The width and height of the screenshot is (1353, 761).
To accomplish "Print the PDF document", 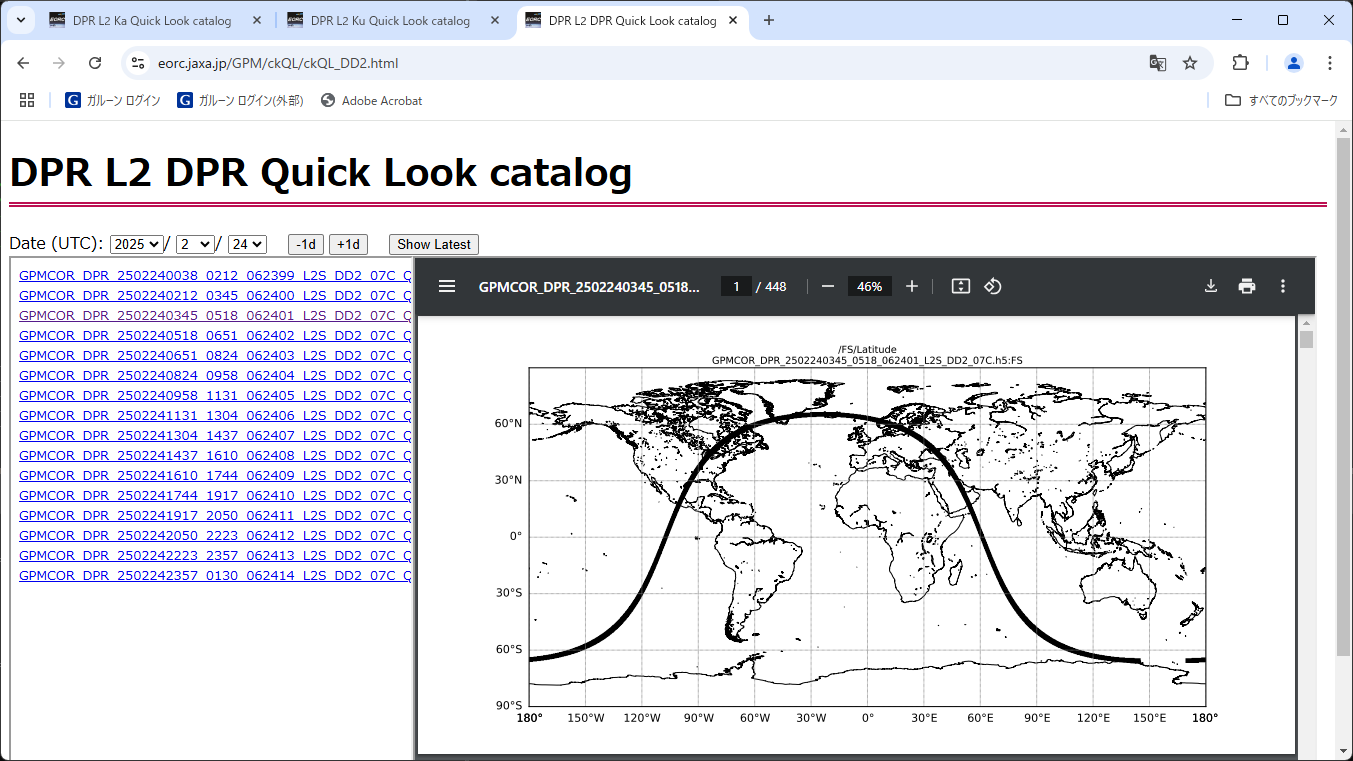I will pyautogui.click(x=1247, y=286).
